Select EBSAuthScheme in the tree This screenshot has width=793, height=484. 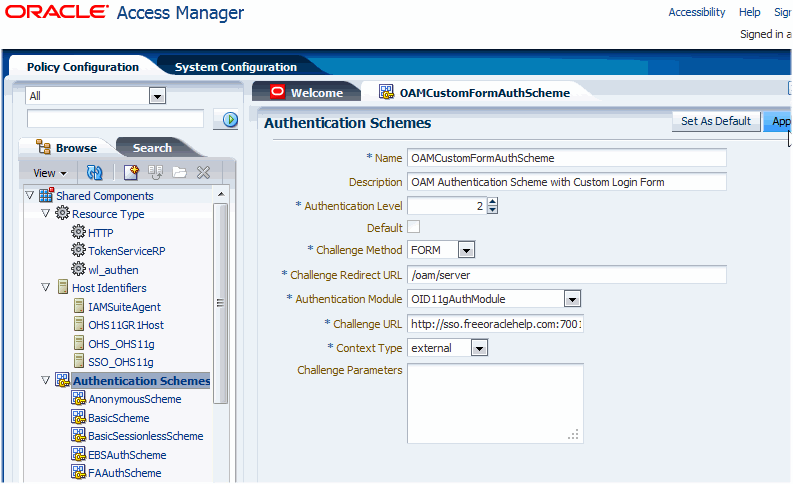coord(127,455)
